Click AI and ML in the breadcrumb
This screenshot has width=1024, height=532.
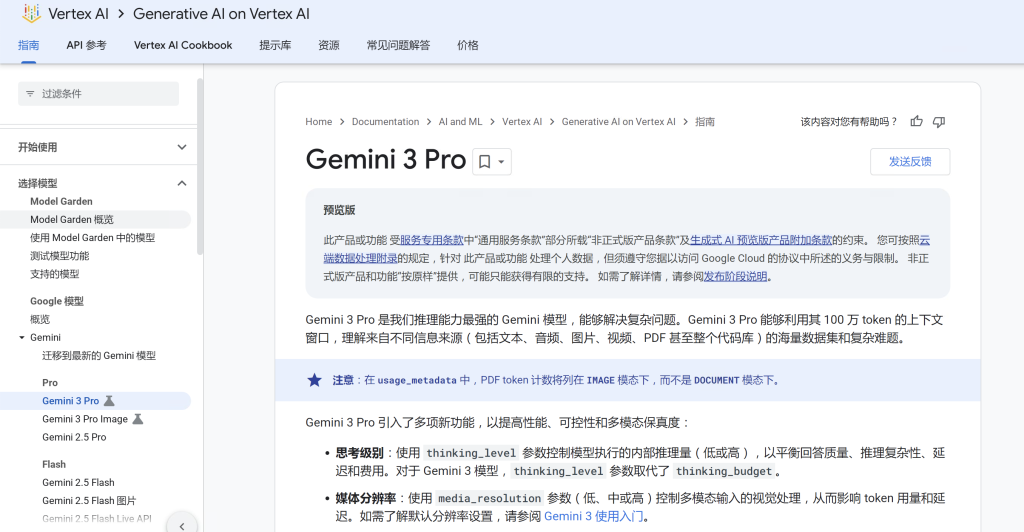coord(460,121)
